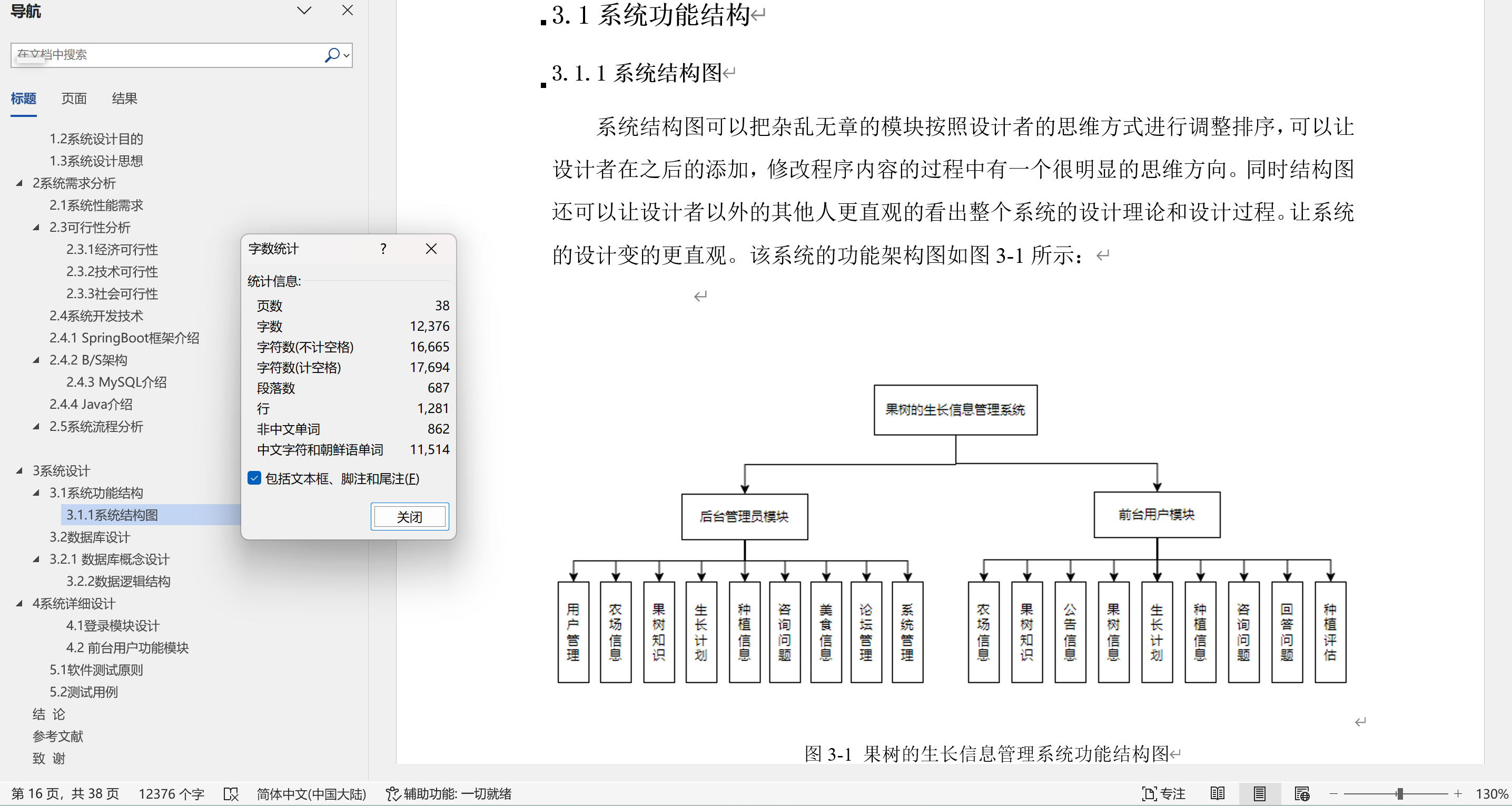Screen dimensions: 1512x806
Task: Go to heading 3.2数据库设计
Action: (x=90, y=537)
